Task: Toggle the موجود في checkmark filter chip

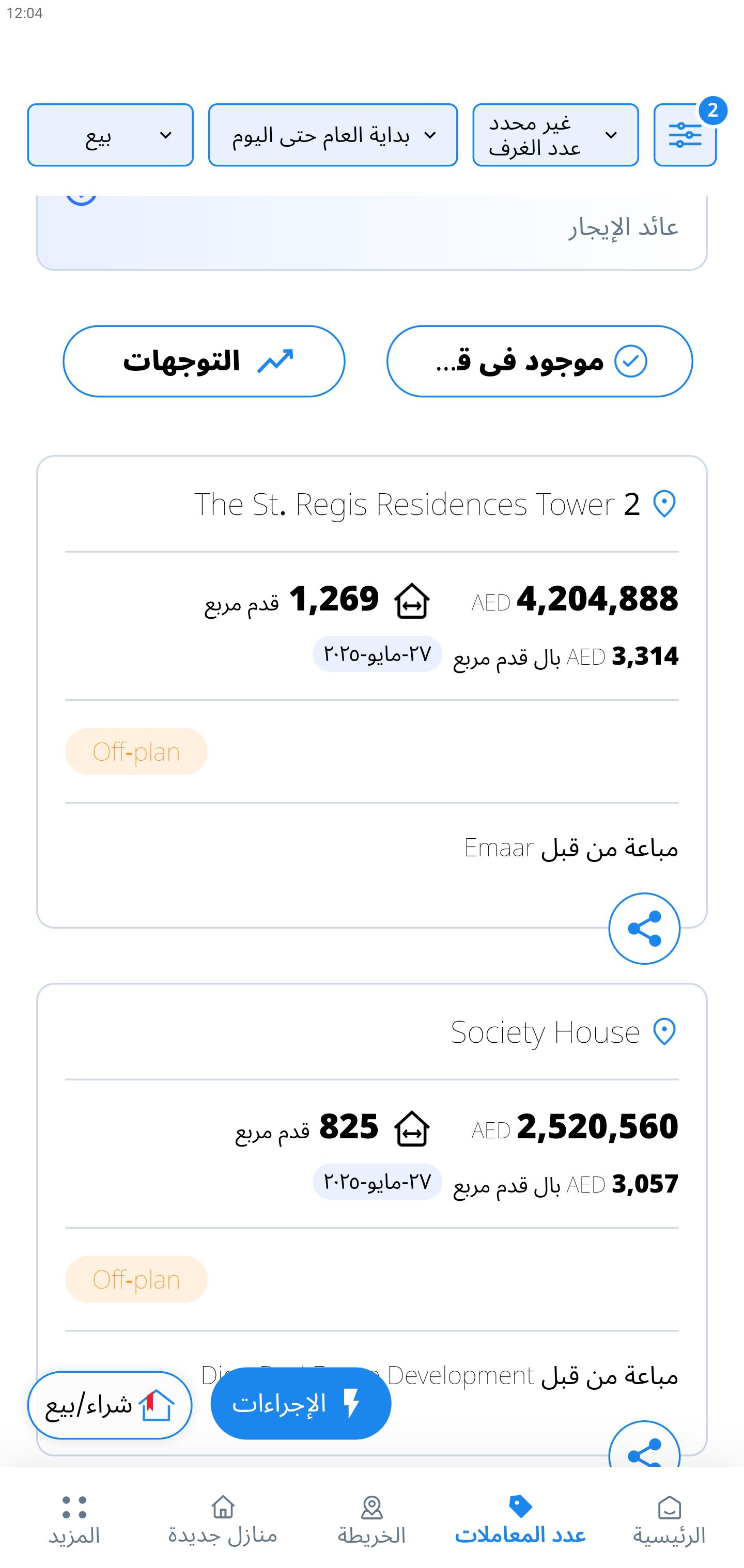Action: tap(539, 361)
